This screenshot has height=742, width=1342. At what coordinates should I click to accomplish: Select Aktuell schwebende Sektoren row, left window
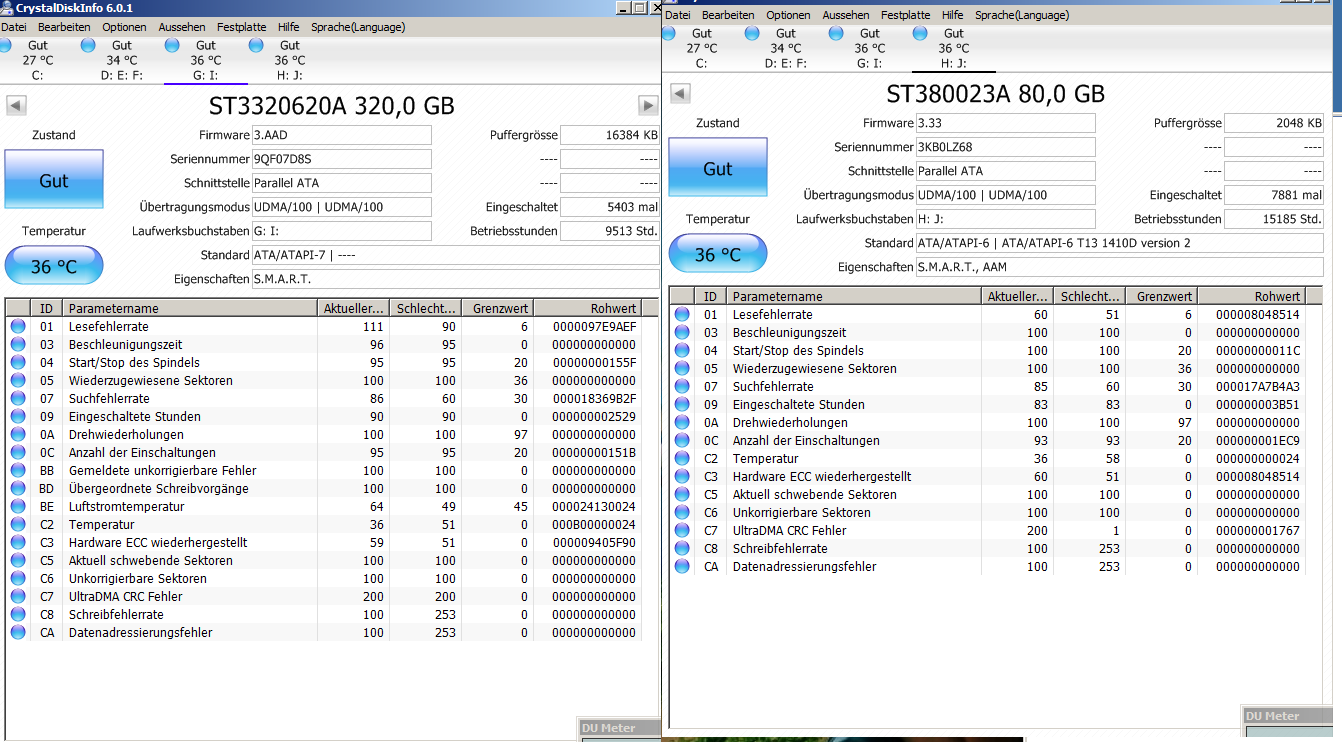pyautogui.click(x=324, y=560)
